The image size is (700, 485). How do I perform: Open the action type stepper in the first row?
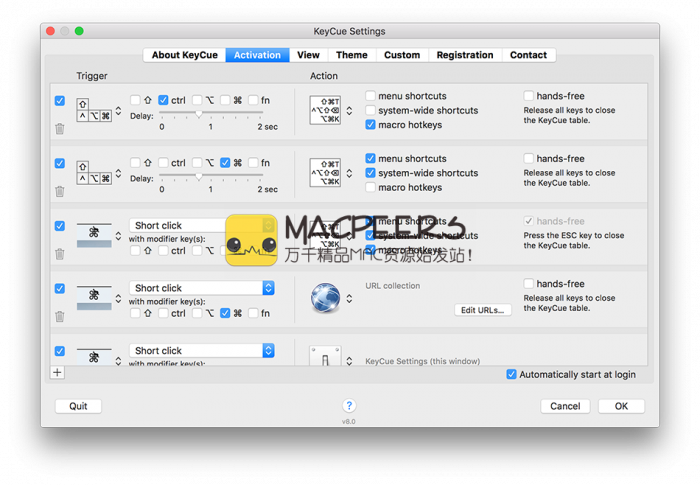[x=349, y=110]
